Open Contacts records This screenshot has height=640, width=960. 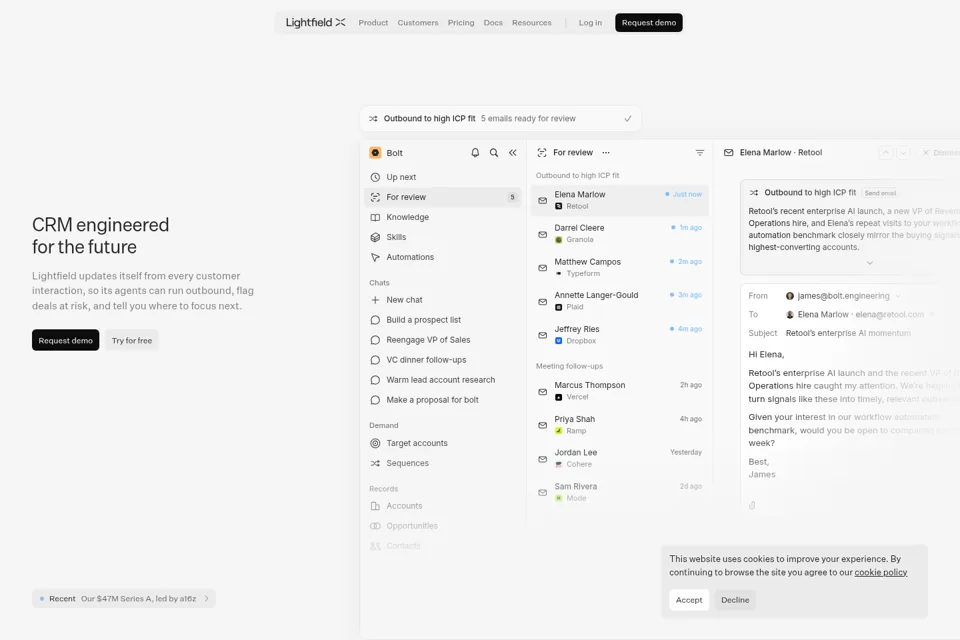pos(443,546)
